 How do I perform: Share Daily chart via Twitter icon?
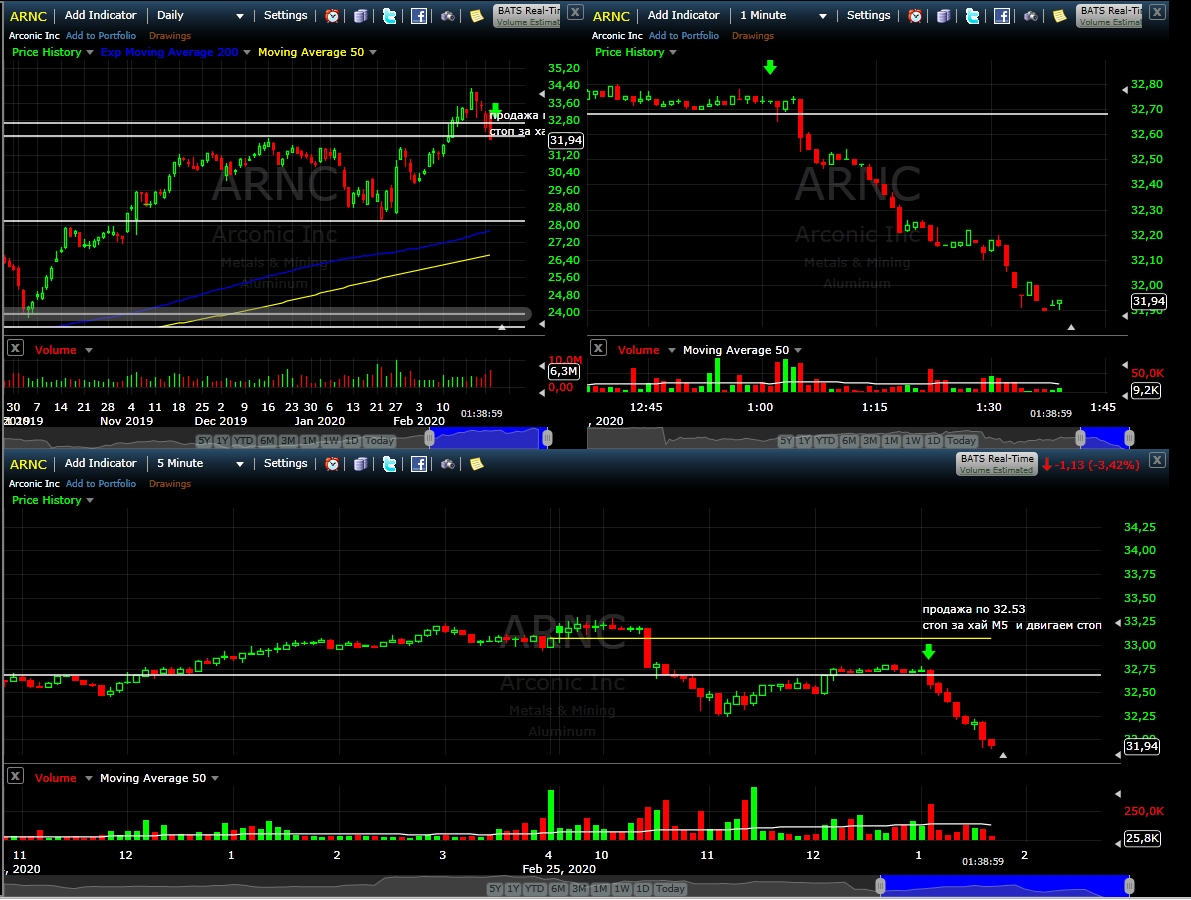coord(390,16)
